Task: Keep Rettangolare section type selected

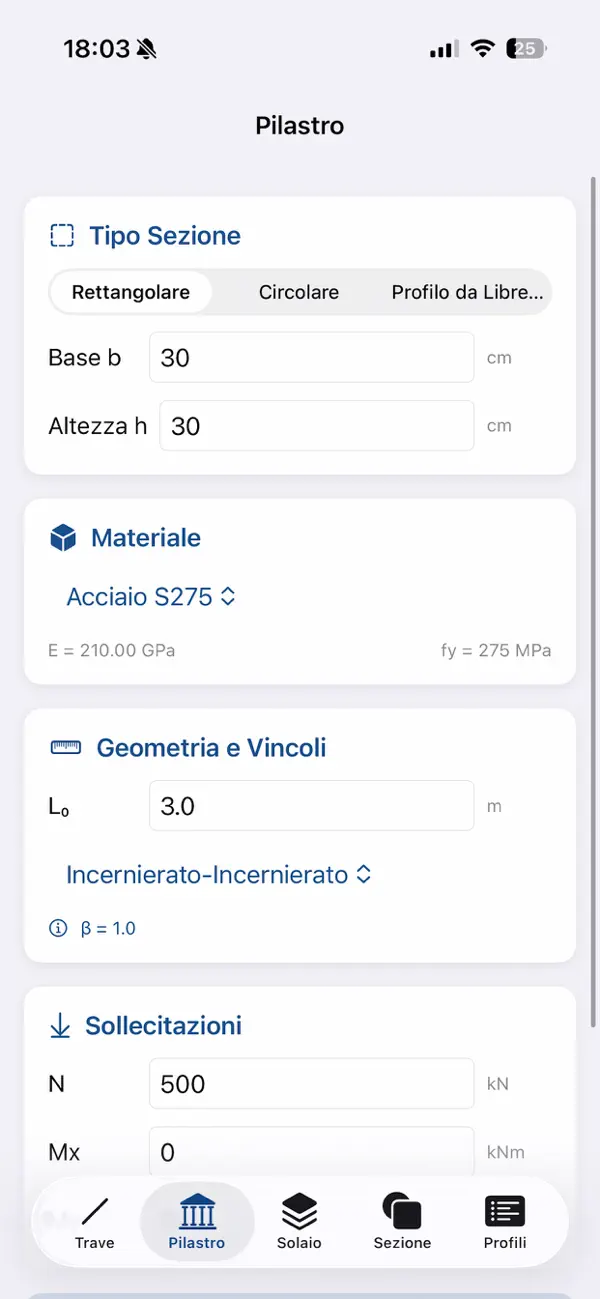Action: pos(130,292)
